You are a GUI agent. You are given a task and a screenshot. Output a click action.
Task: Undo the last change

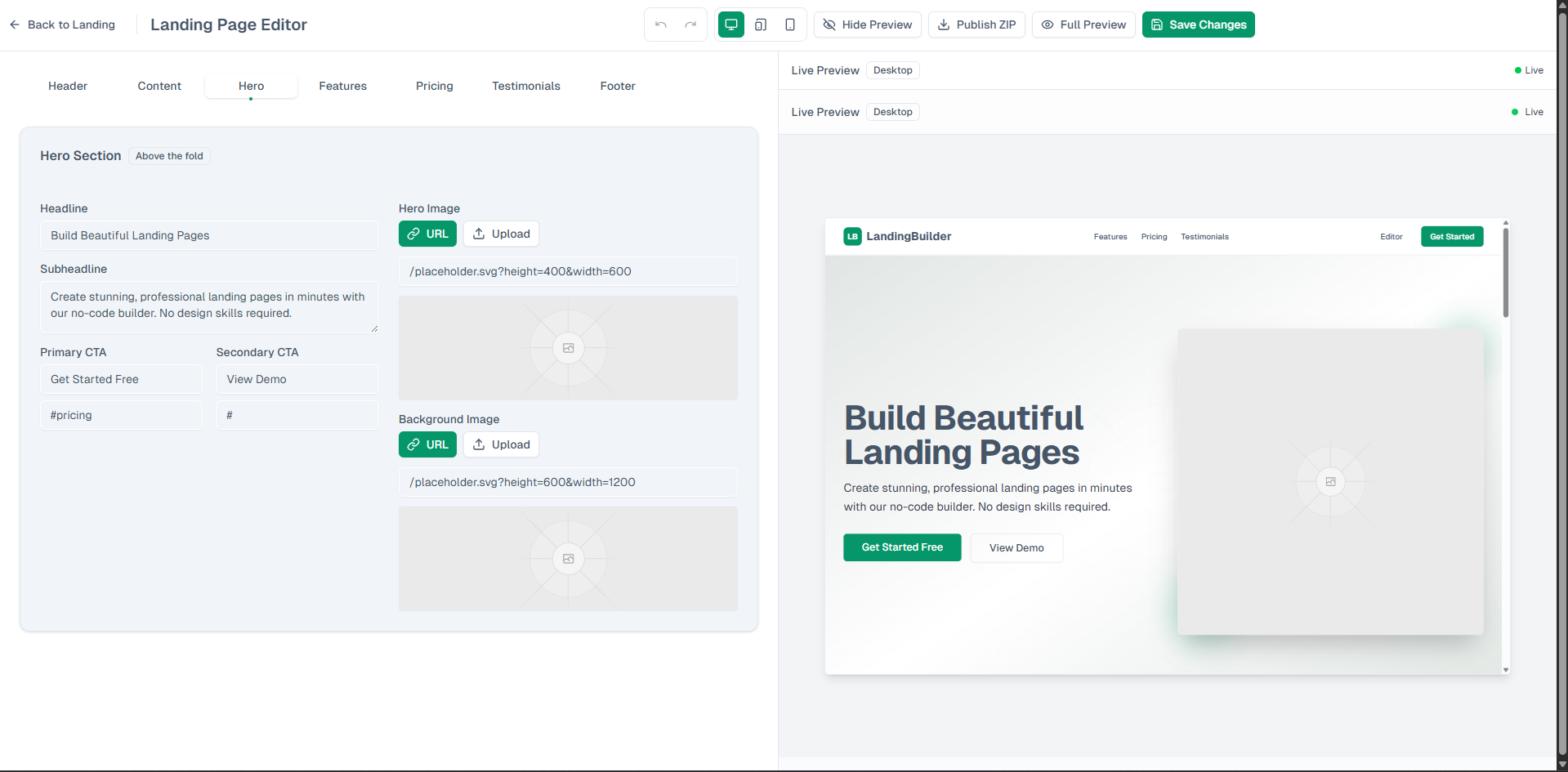660,25
